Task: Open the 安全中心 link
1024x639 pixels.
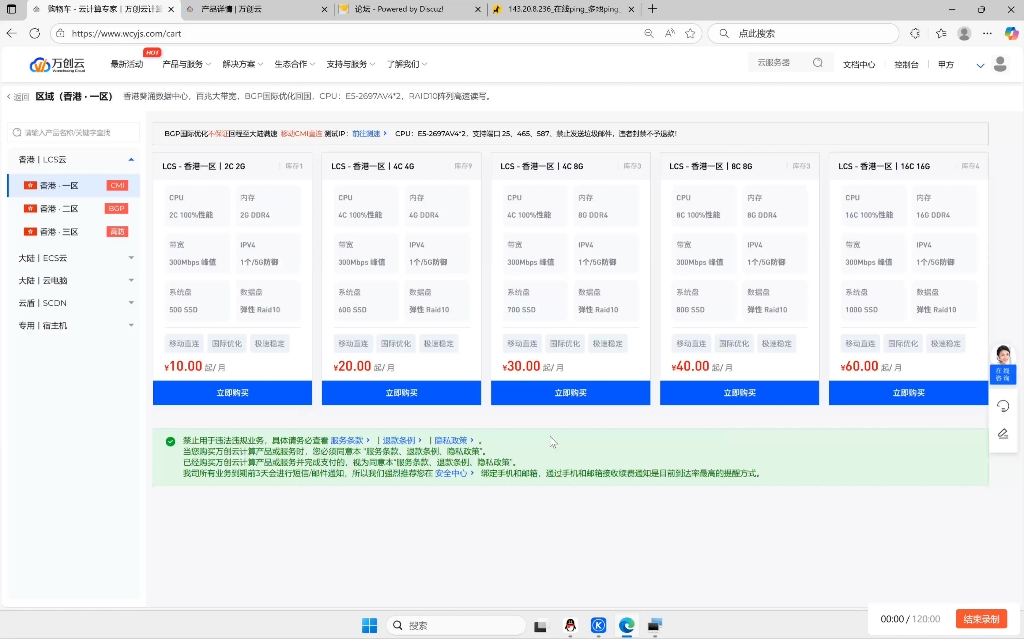Action: point(454,473)
